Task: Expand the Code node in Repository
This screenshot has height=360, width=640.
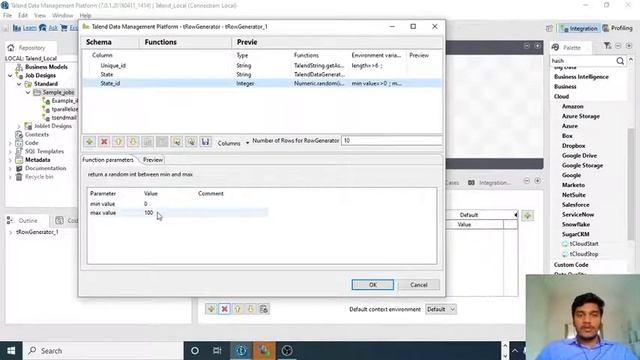Action: (10, 143)
